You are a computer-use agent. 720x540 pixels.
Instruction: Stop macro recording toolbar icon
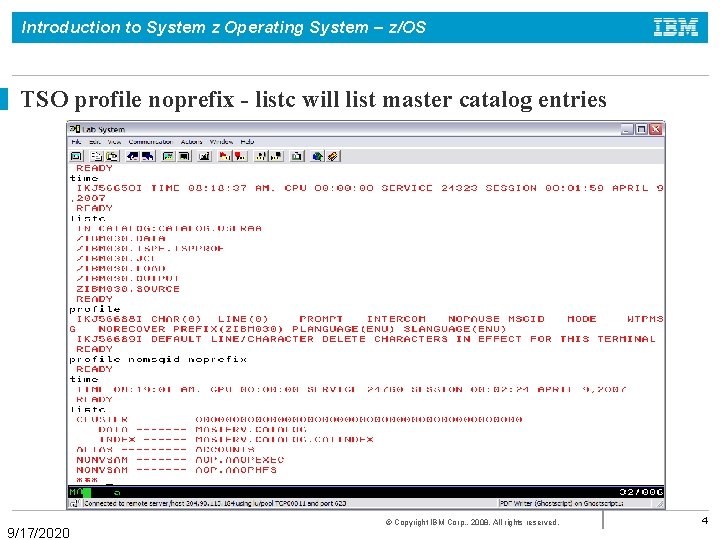click(x=240, y=156)
